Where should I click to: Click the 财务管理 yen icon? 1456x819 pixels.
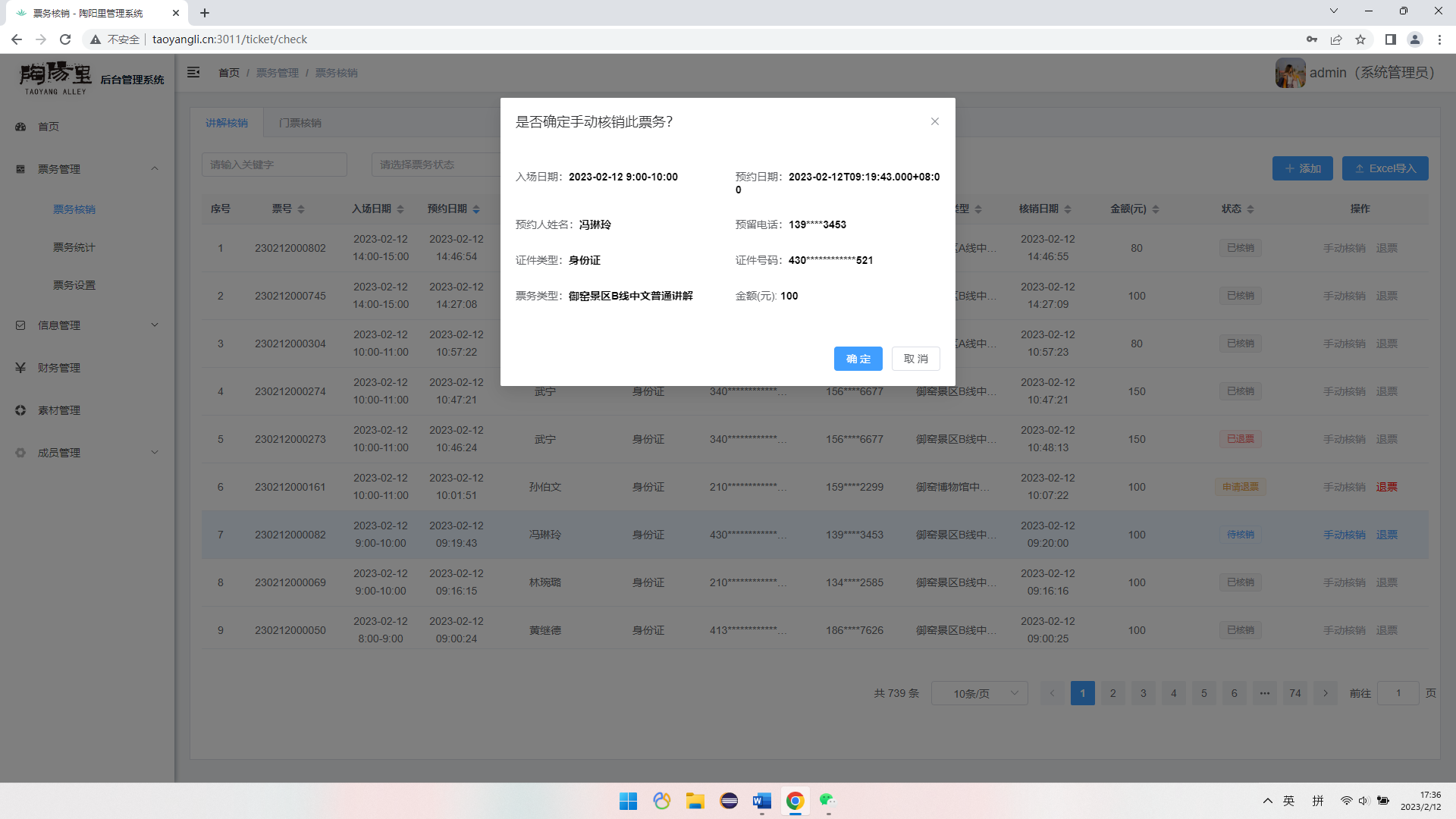[x=20, y=368]
